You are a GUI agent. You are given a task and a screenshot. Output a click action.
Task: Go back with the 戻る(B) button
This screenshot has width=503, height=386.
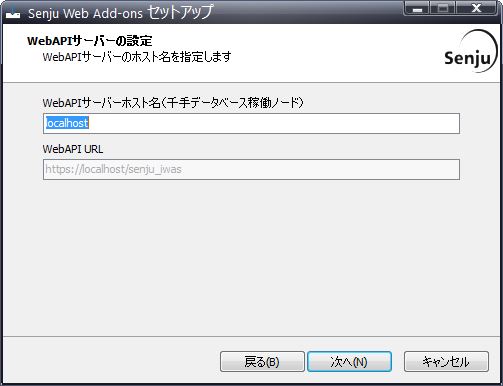pos(262,361)
